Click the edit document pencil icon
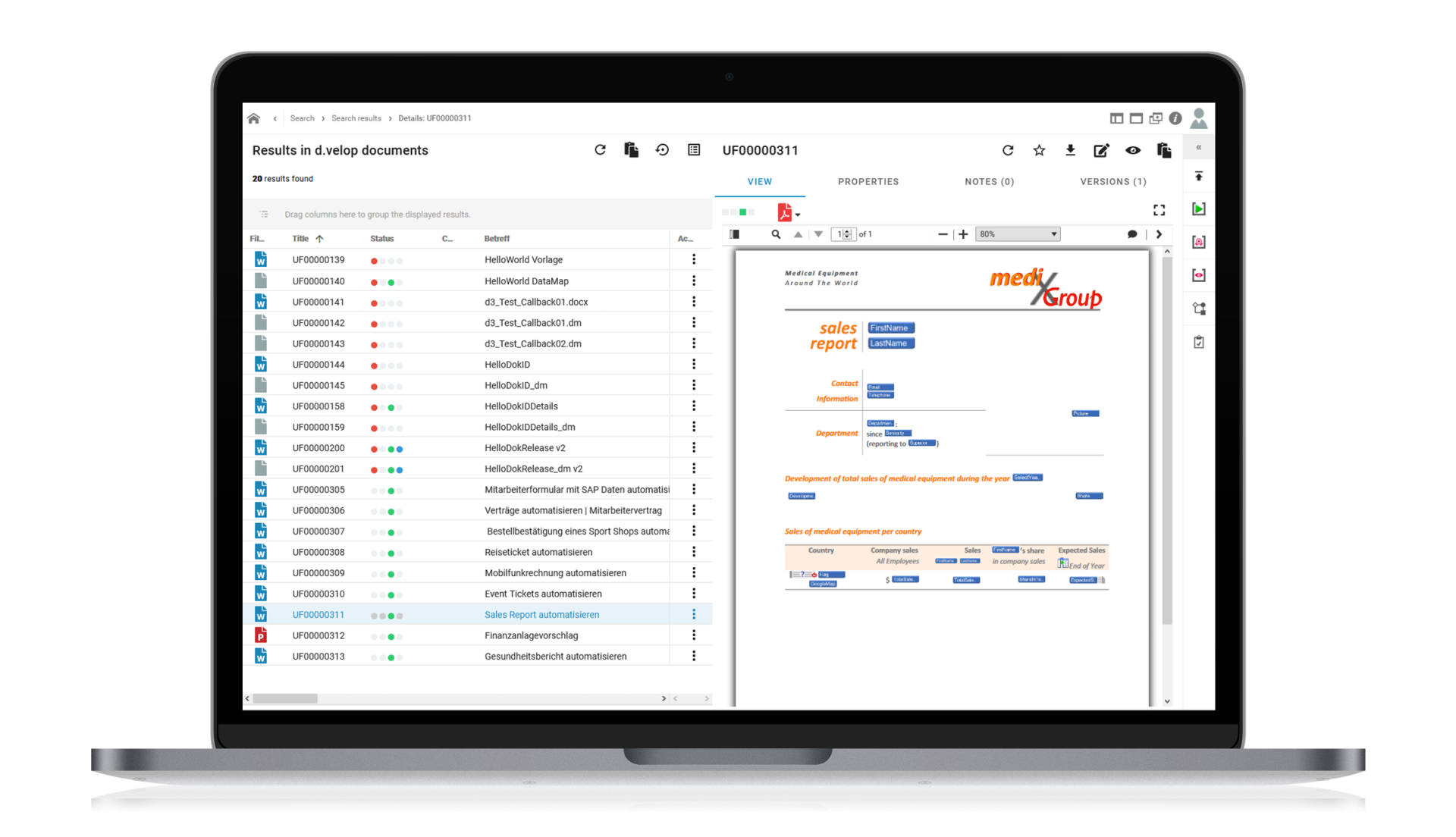This screenshot has width=1456, height=837. point(1101,150)
